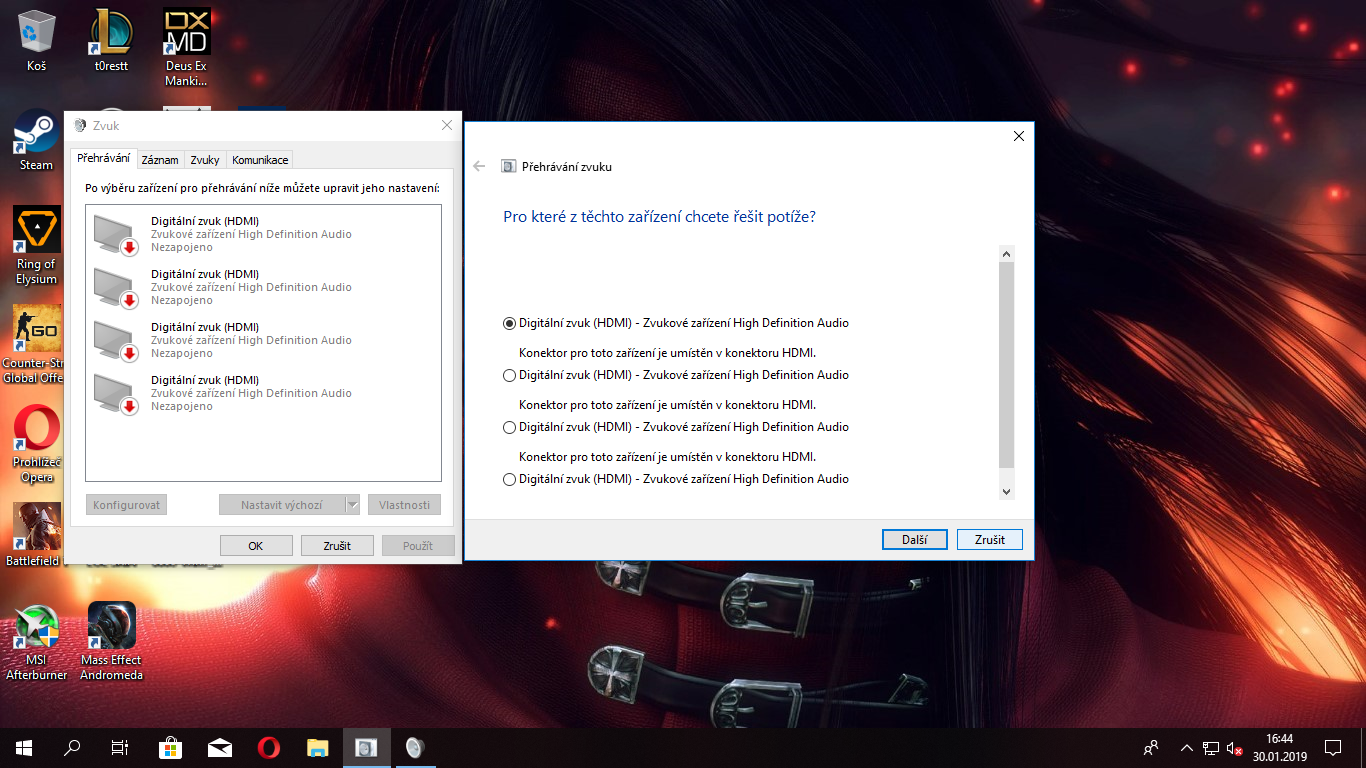The image size is (1366, 768).
Task: Open the Mail app on the taskbar
Action: point(219,747)
